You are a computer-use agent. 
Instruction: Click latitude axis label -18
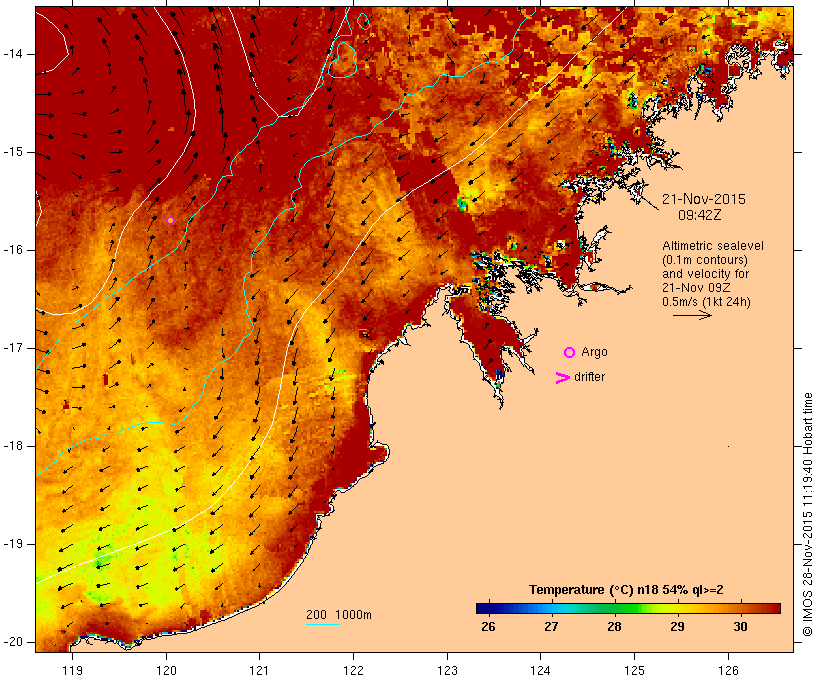(13, 446)
